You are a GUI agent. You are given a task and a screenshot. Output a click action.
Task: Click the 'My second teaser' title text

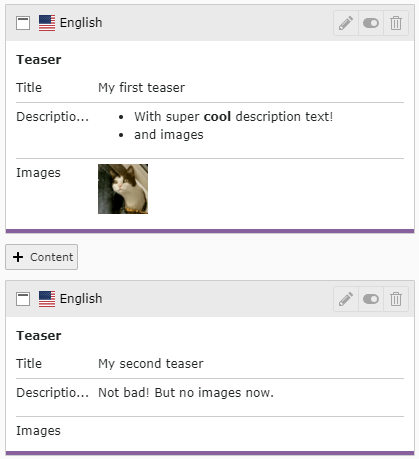coord(151,364)
